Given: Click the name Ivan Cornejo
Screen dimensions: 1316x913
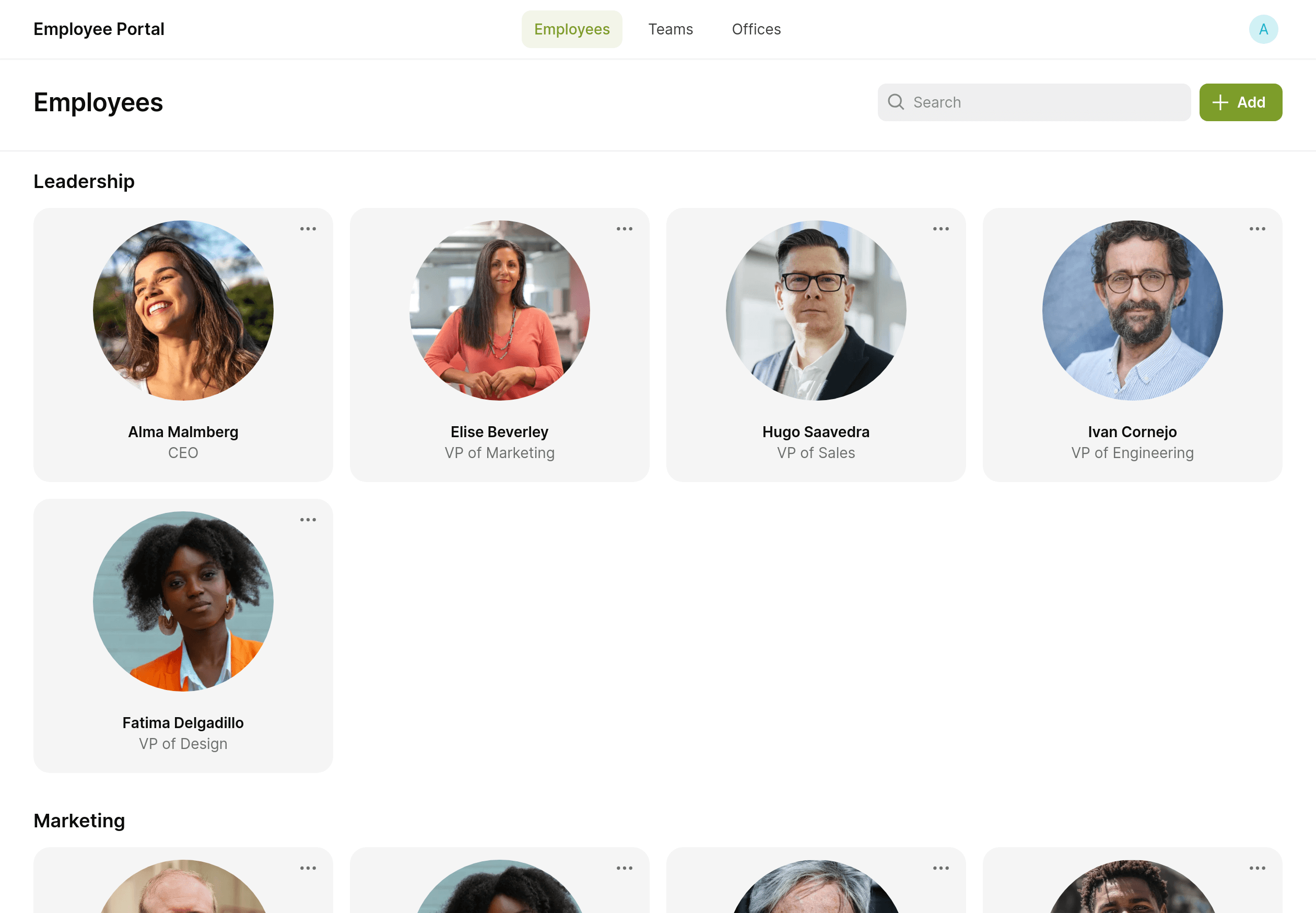Looking at the screenshot, I should (1132, 432).
